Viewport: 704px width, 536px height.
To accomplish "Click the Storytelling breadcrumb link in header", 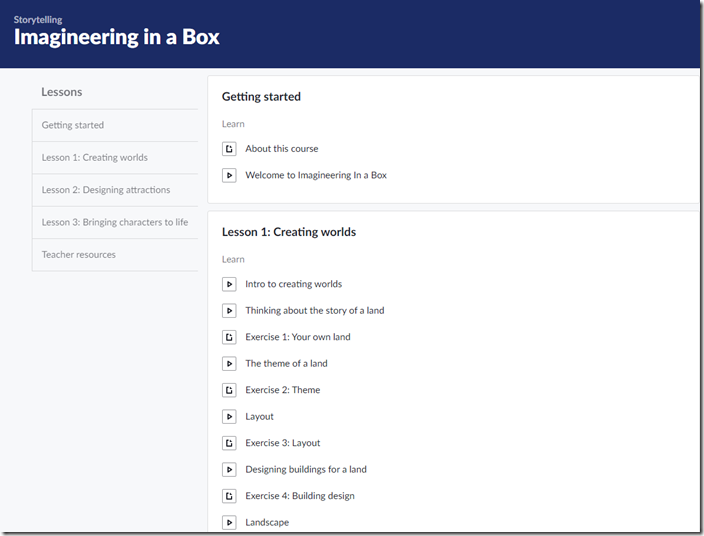I will point(38,20).
